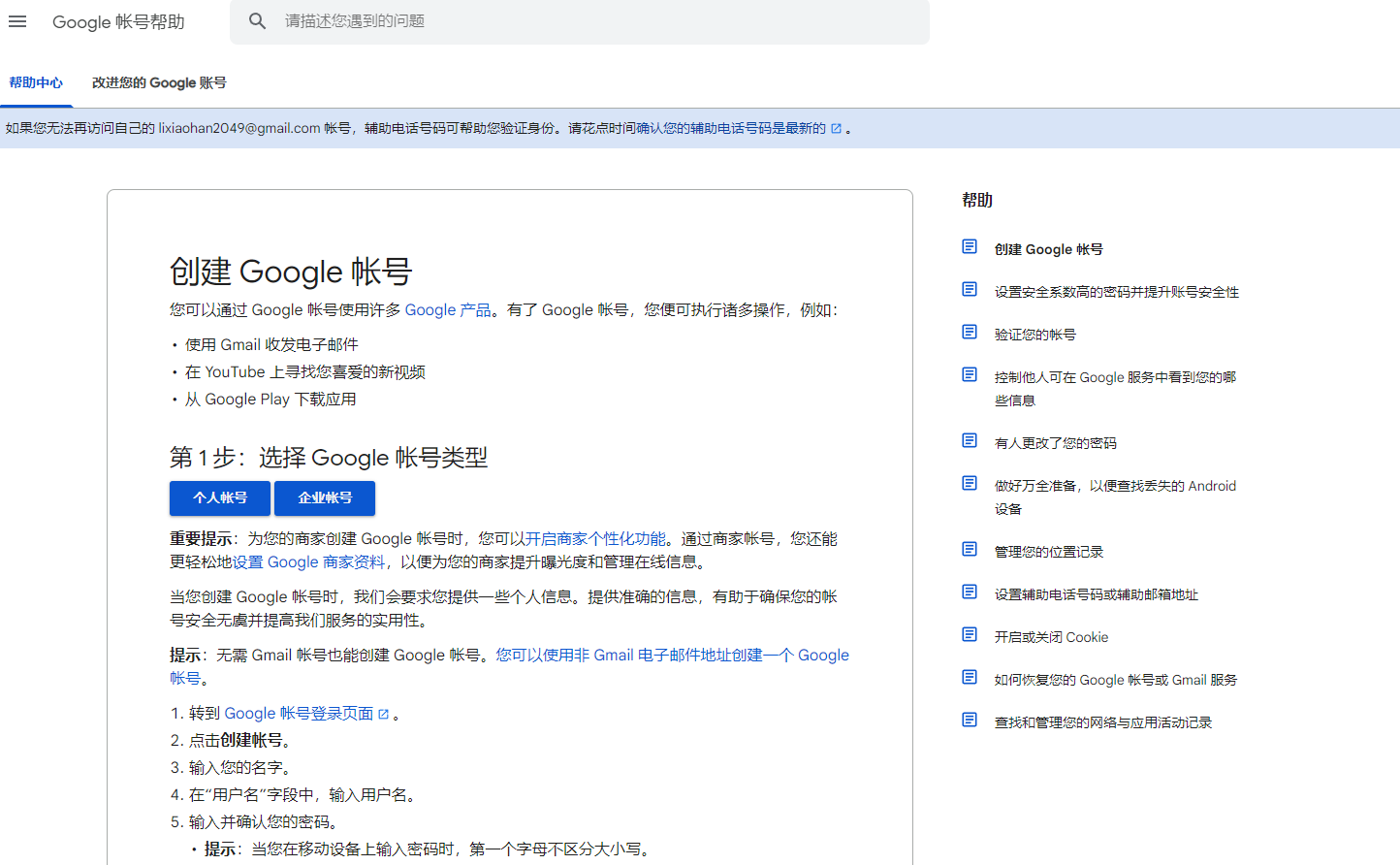
Task: Follow the 开启商家个性化功能 link
Action: (x=595, y=539)
